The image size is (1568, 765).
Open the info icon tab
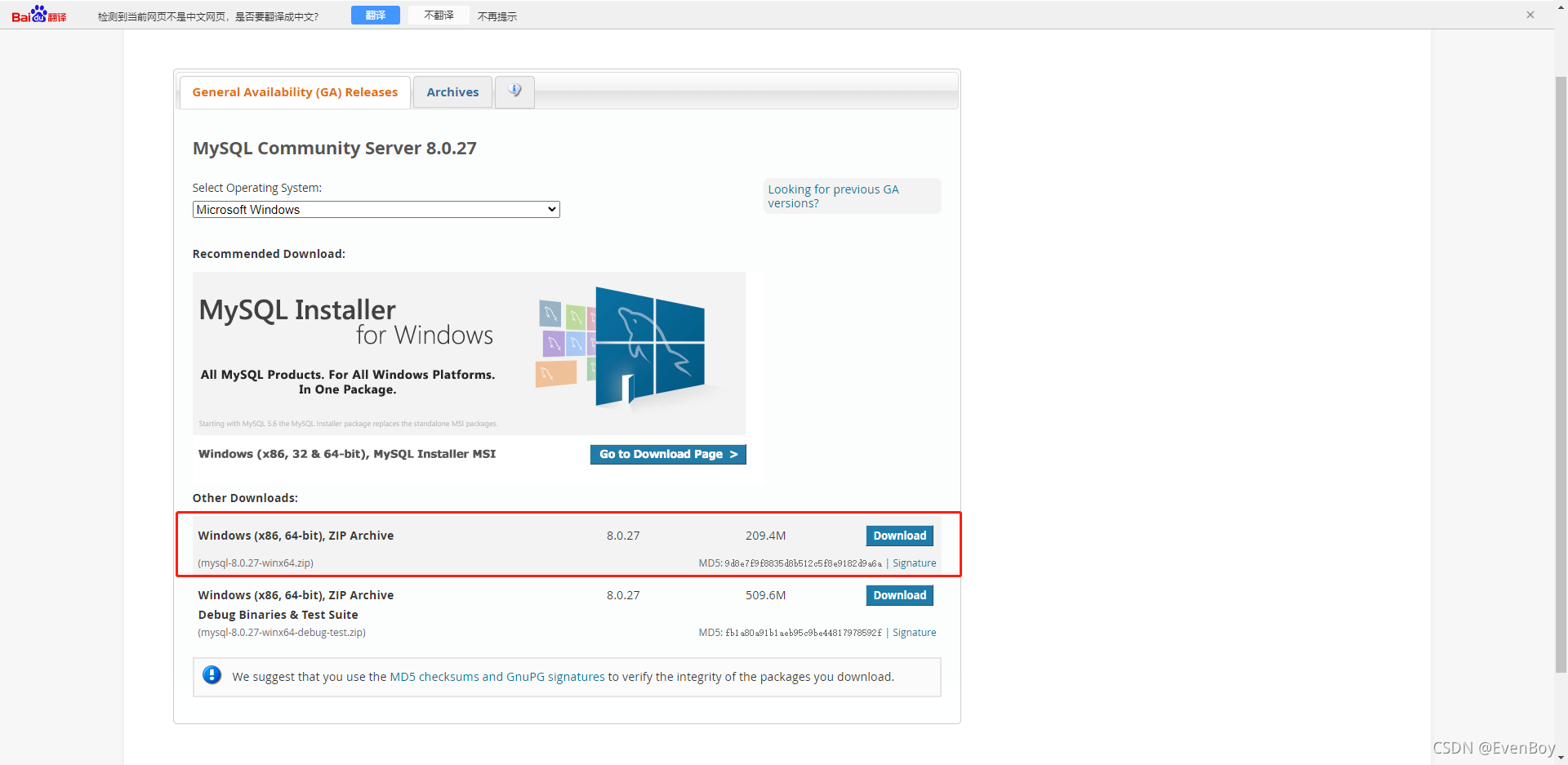[x=514, y=91]
